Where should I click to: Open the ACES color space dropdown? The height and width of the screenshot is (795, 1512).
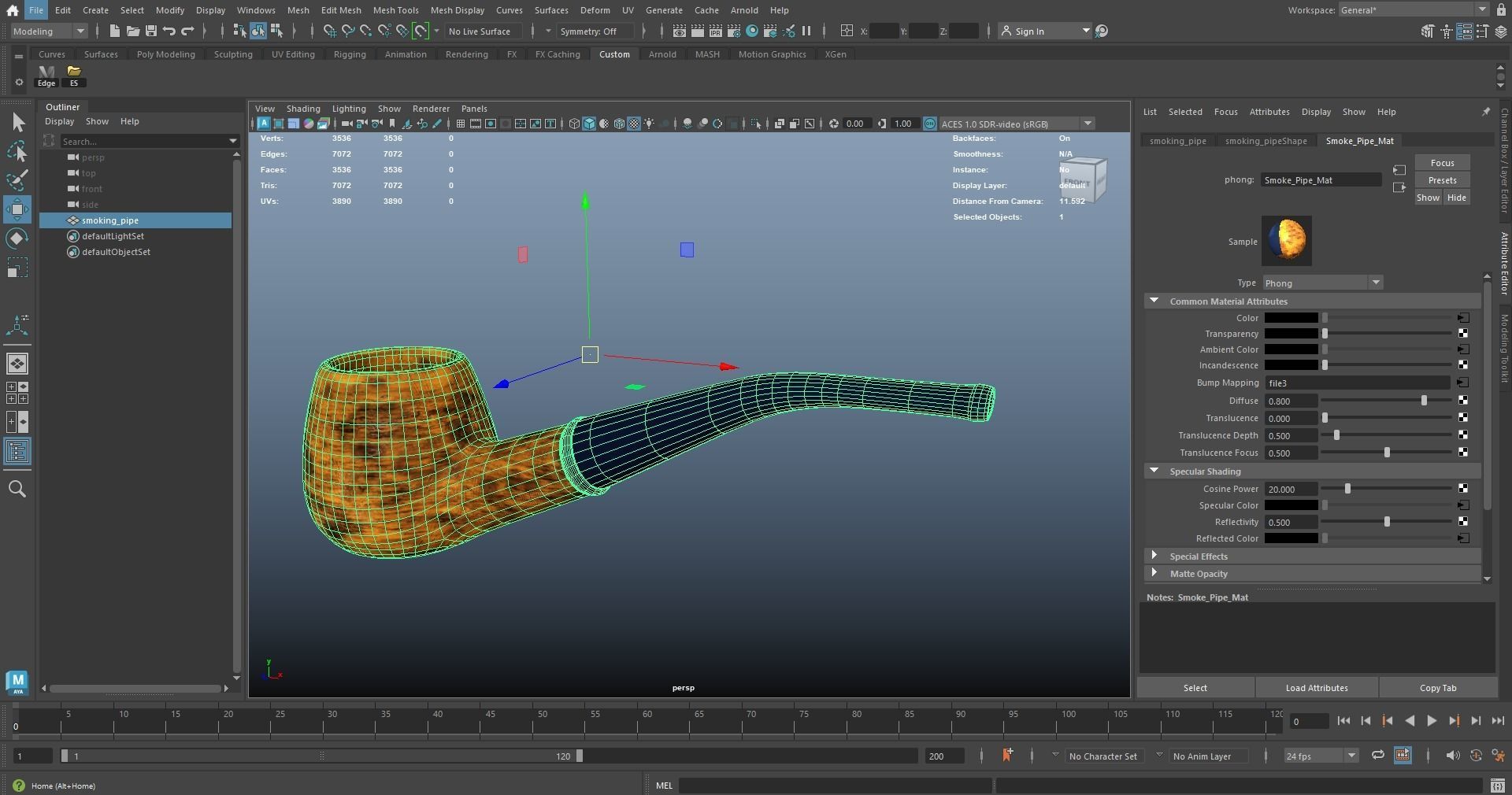(1017, 124)
